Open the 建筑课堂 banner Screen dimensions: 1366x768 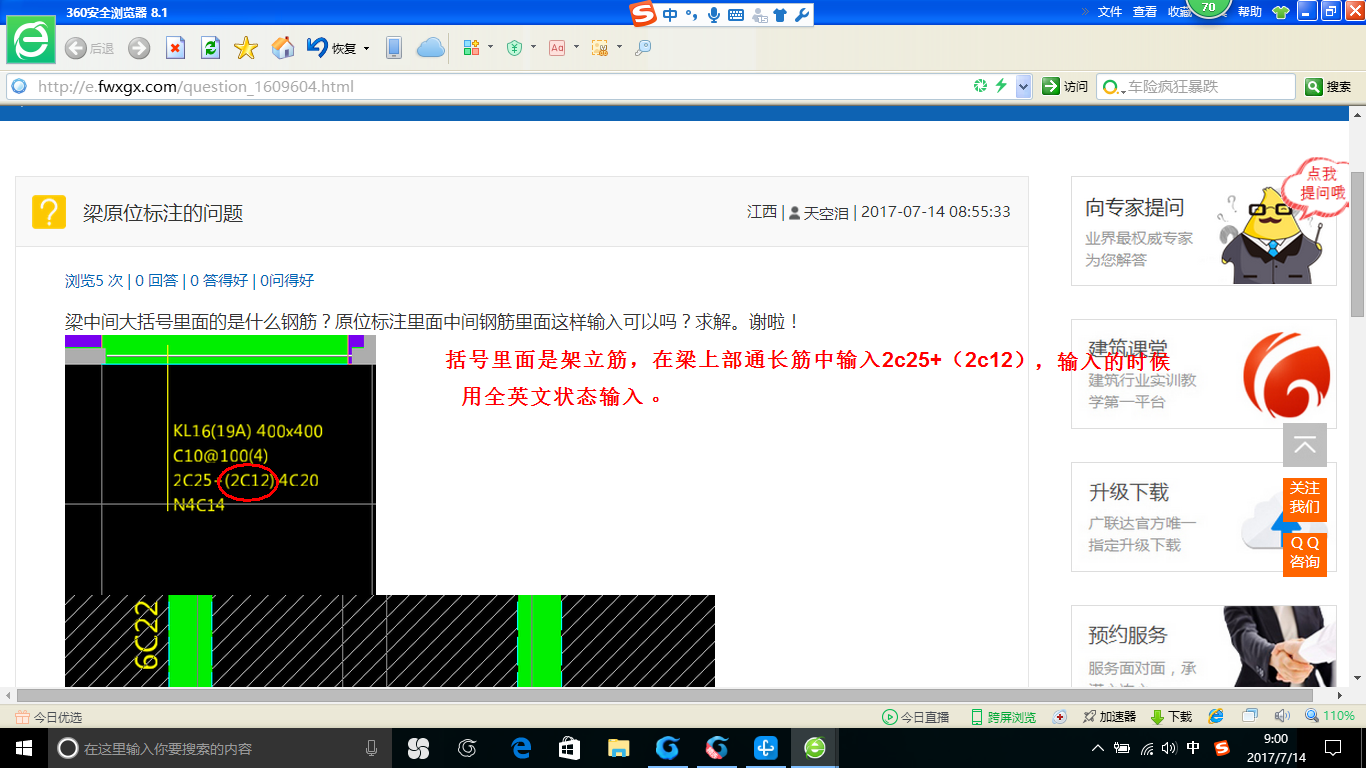[1204, 374]
